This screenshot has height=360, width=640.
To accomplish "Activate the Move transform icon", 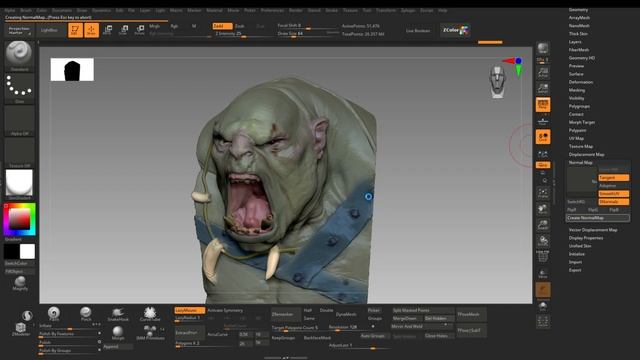I will 108,30.
